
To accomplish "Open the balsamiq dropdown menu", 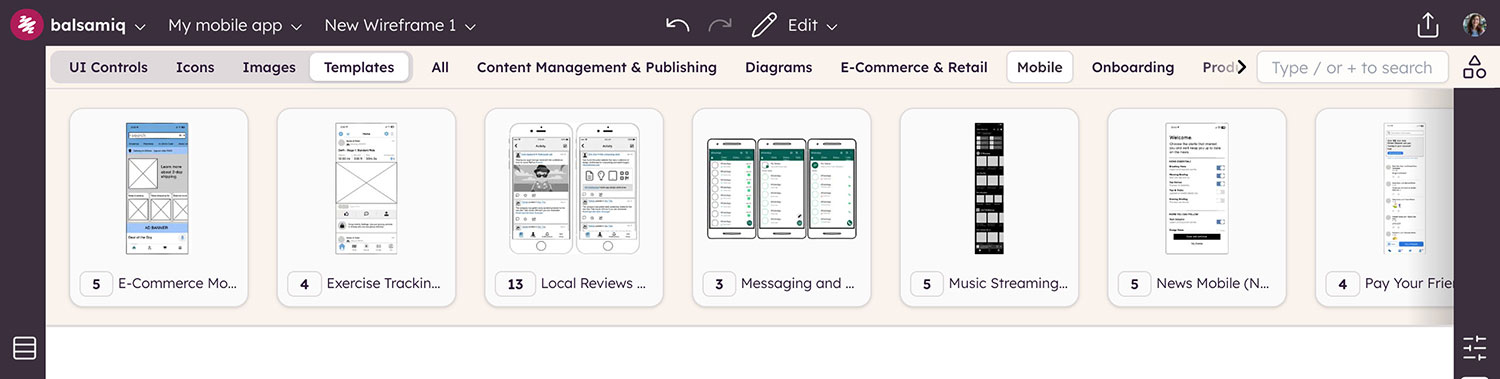I will 97,26.
